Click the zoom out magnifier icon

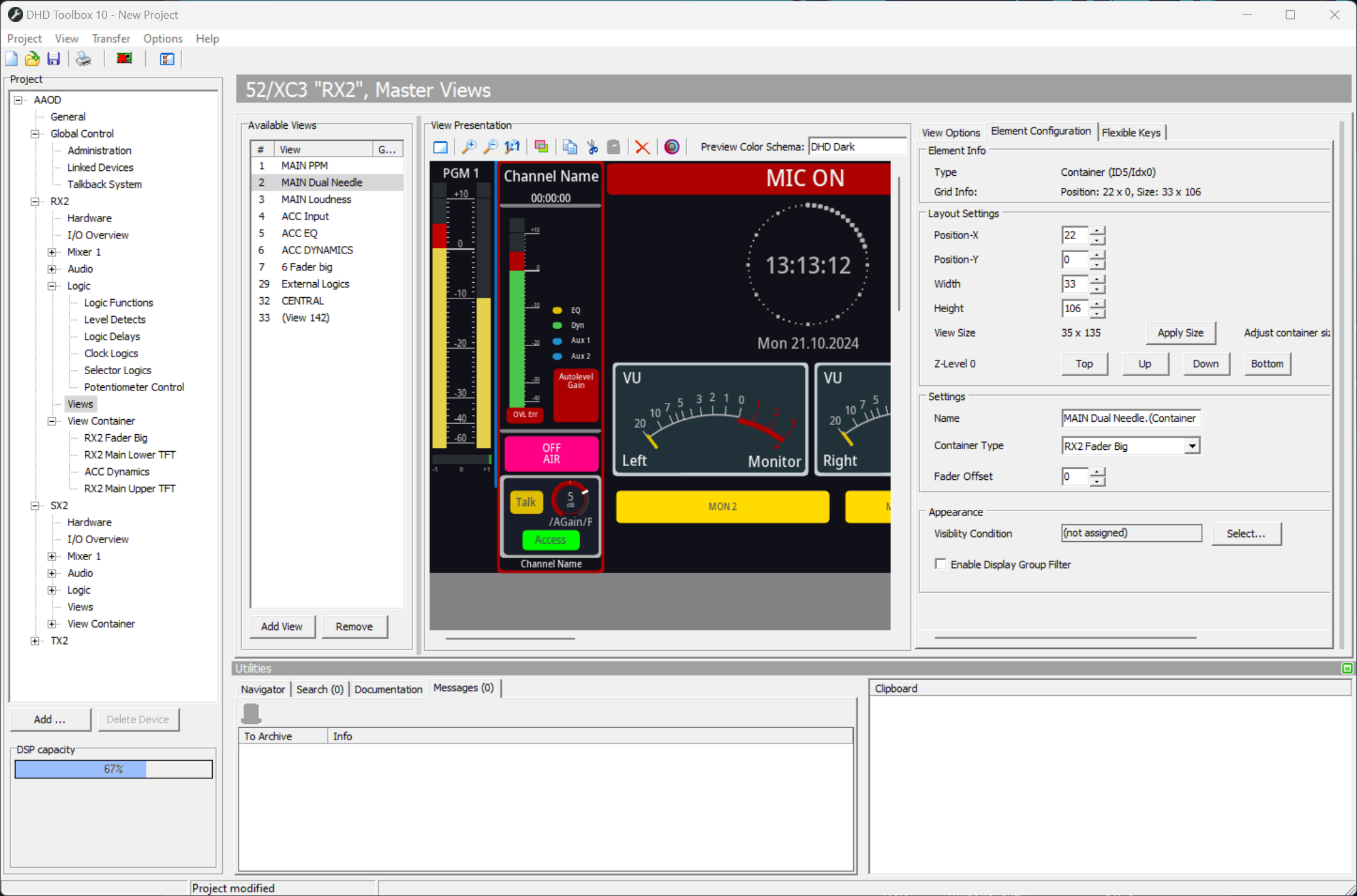(491, 147)
